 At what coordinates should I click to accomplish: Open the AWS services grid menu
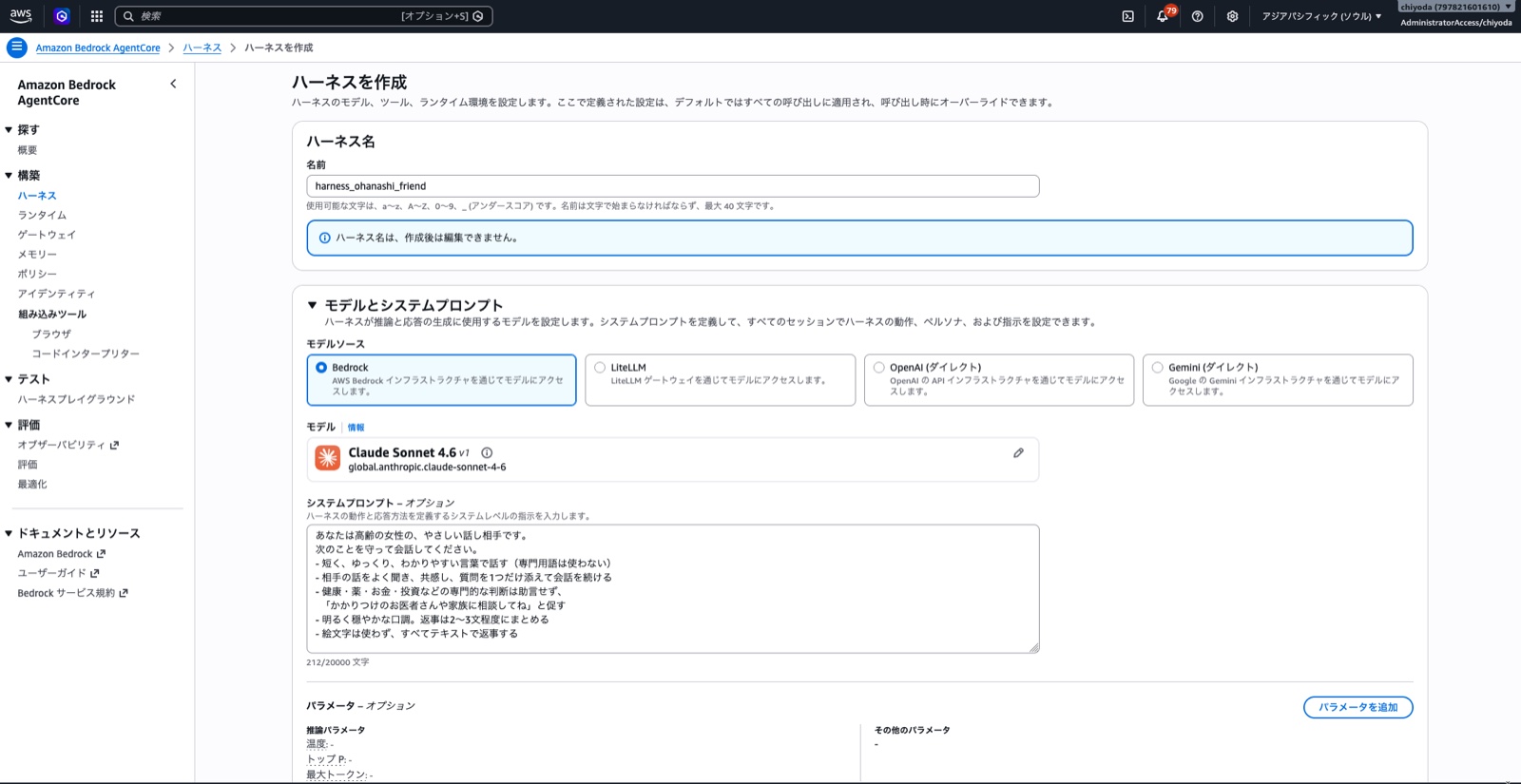click(x=97, y=16)
